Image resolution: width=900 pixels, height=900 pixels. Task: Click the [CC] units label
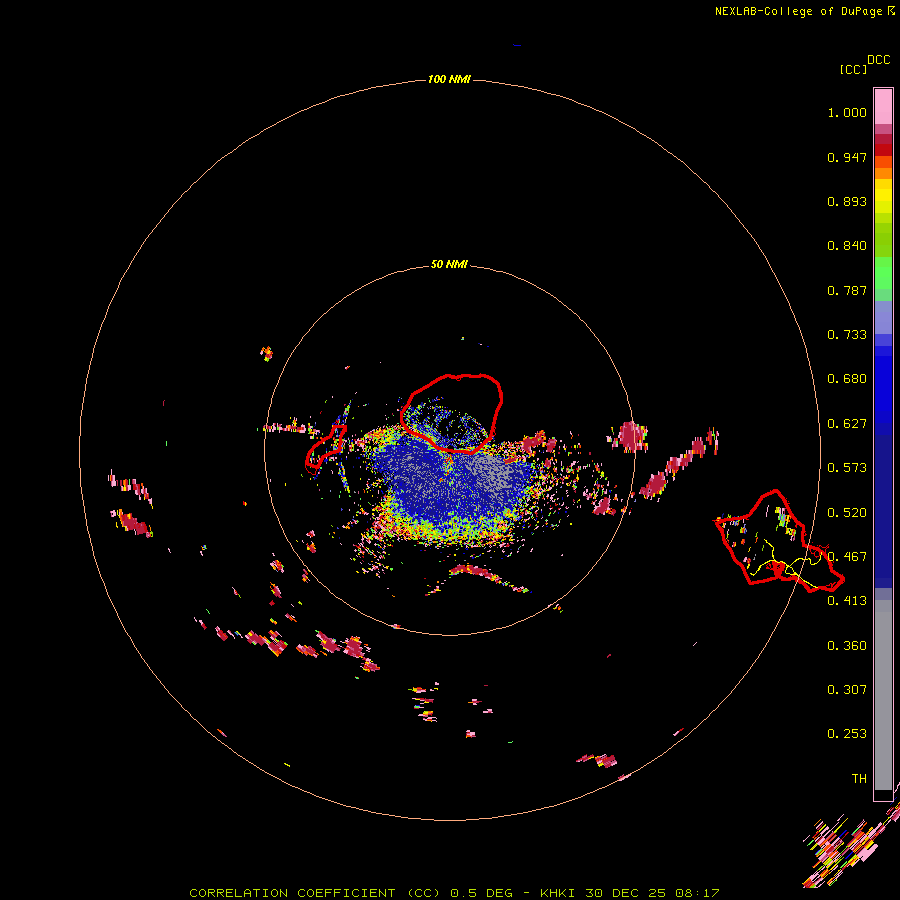pyautogui.click(x=853, y=69)
